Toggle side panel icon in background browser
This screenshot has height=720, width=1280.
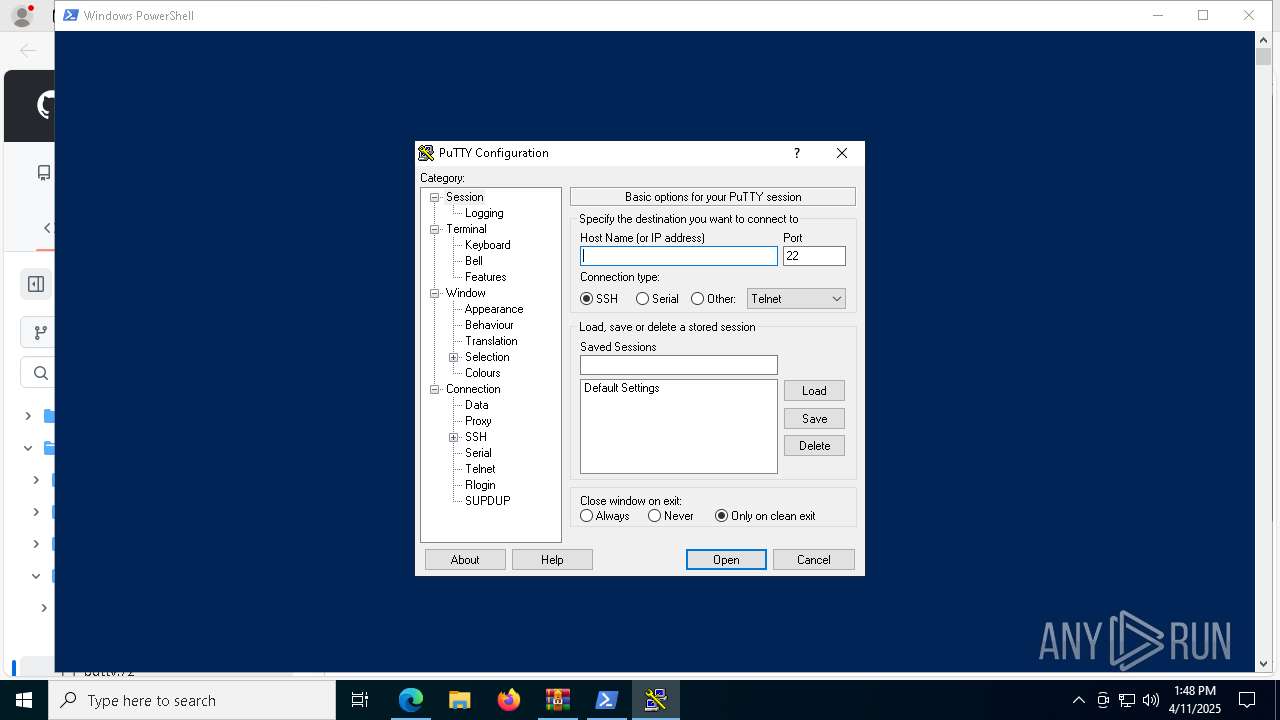tap(36, 284)
